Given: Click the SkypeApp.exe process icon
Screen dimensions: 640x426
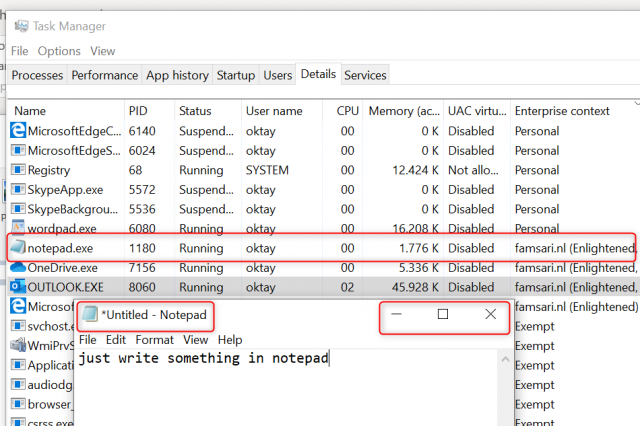Looking at the screenshot, I should point(18,189).
